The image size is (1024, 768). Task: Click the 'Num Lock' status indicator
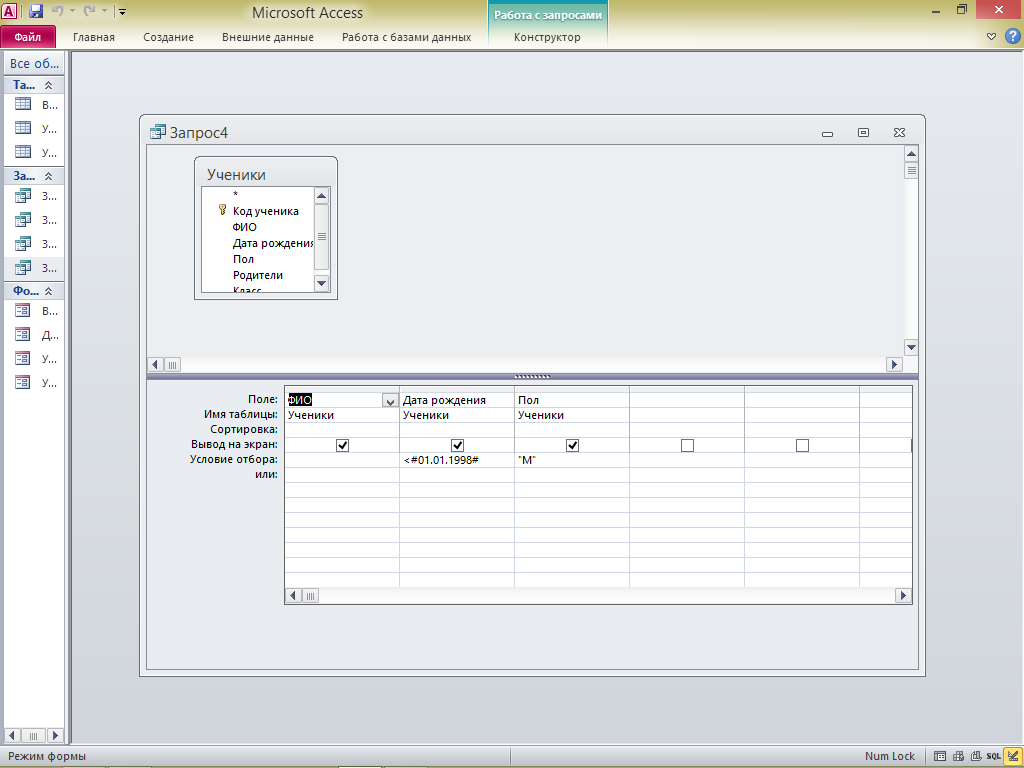coord(889,756)
